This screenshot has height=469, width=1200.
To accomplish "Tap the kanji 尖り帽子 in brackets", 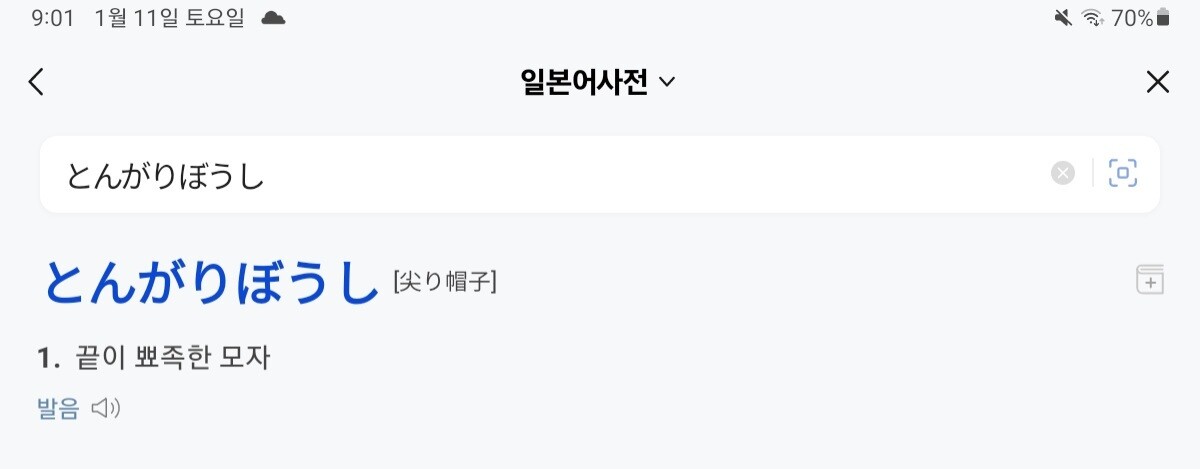I will 446,283.
